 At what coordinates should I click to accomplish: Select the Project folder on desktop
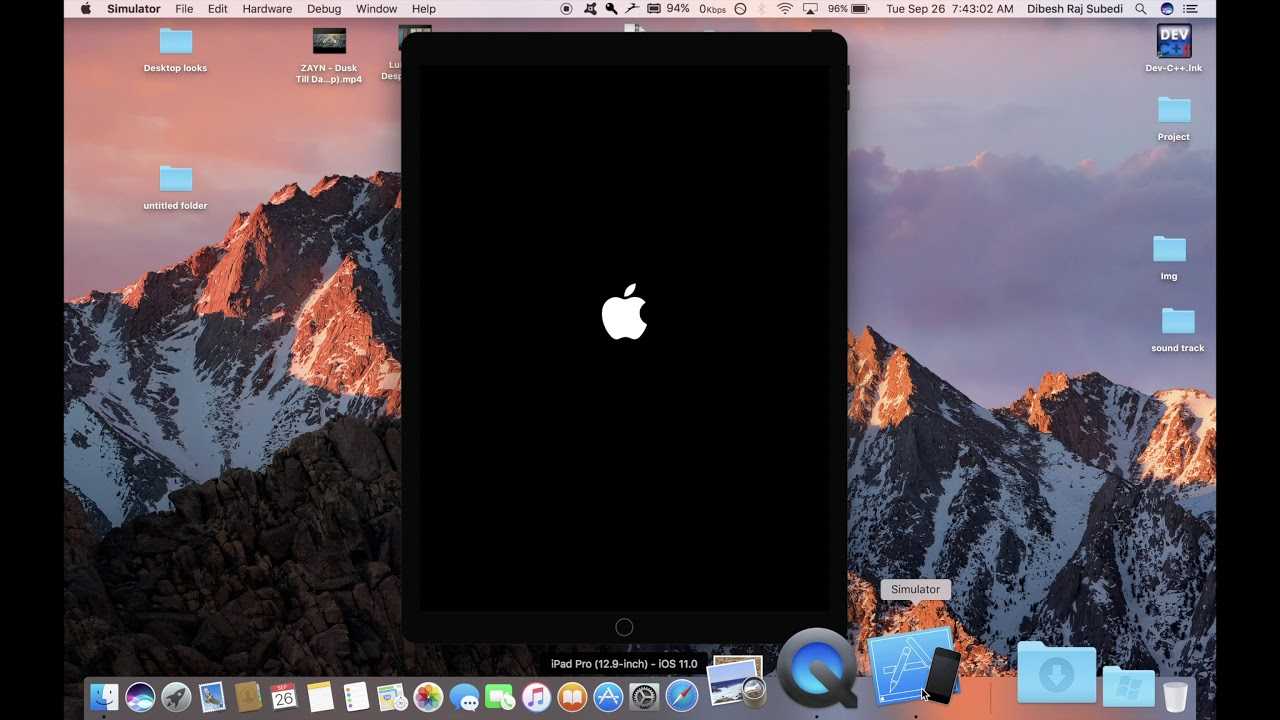coord(1174,119)
